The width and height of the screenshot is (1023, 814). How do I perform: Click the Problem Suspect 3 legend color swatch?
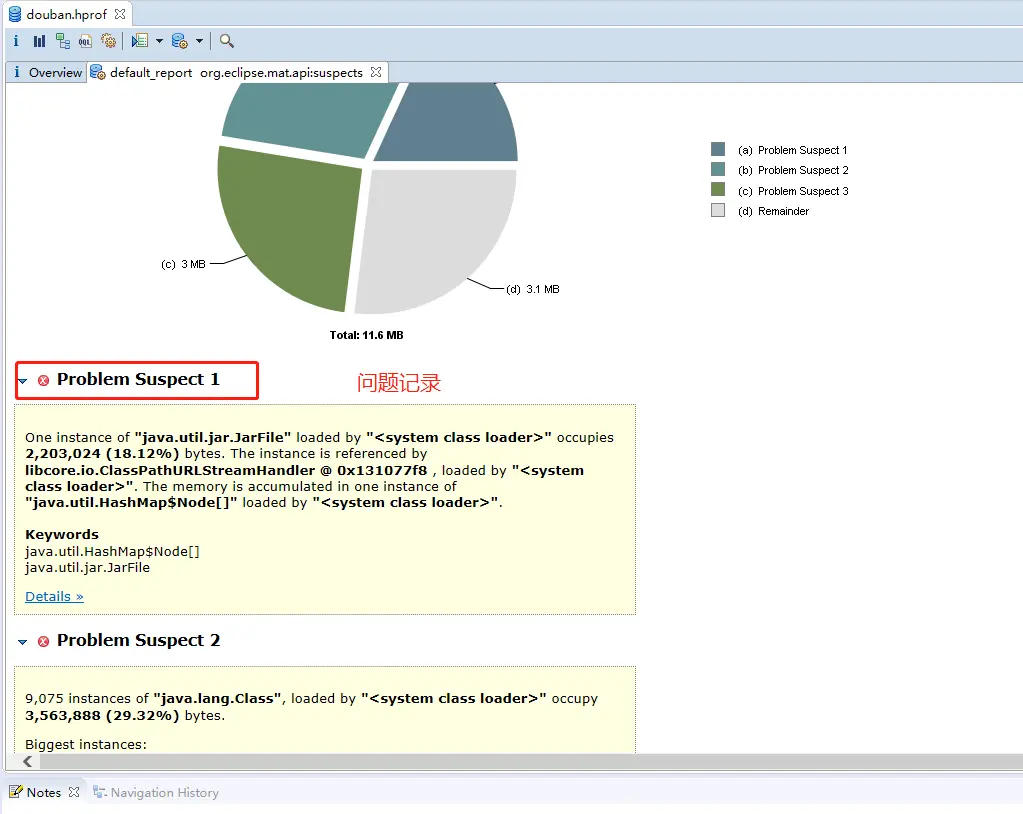pos(718,190)
